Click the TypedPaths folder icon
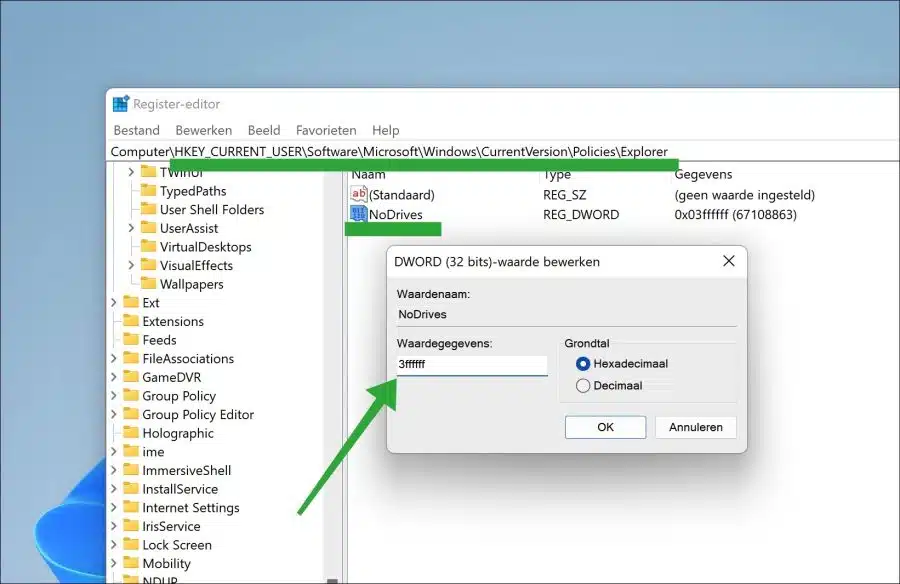Viewport: 900px width, 584px height. coord(149,190)
